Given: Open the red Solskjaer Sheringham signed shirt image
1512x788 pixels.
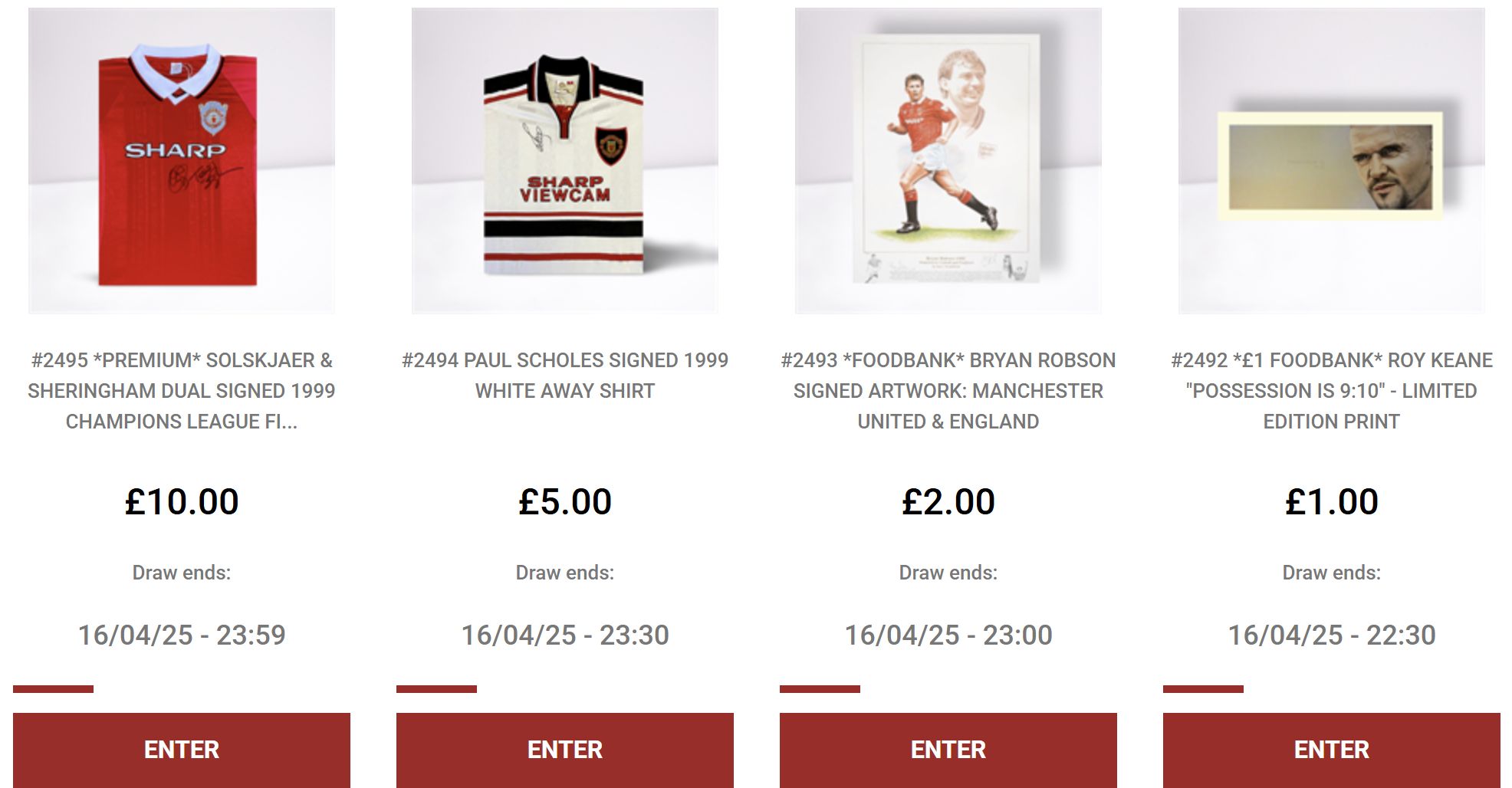Looking at the screenshot, I should point(182,160).
